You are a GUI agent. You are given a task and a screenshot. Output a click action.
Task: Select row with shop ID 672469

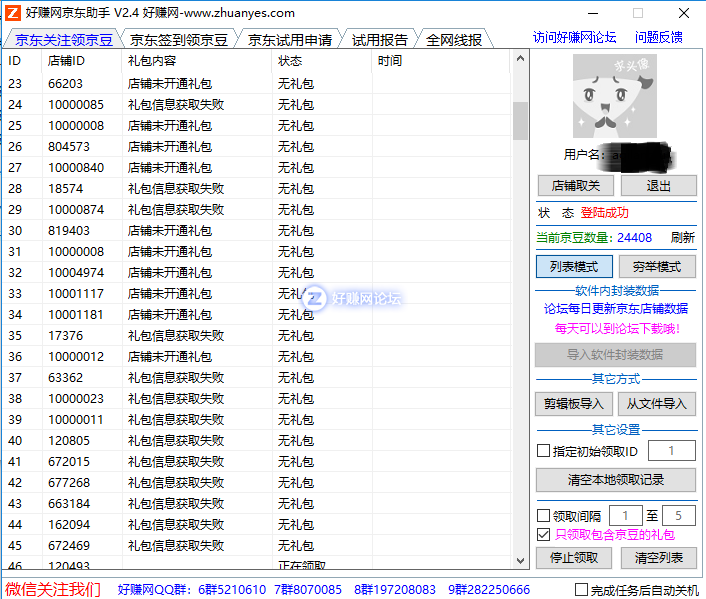257,546
